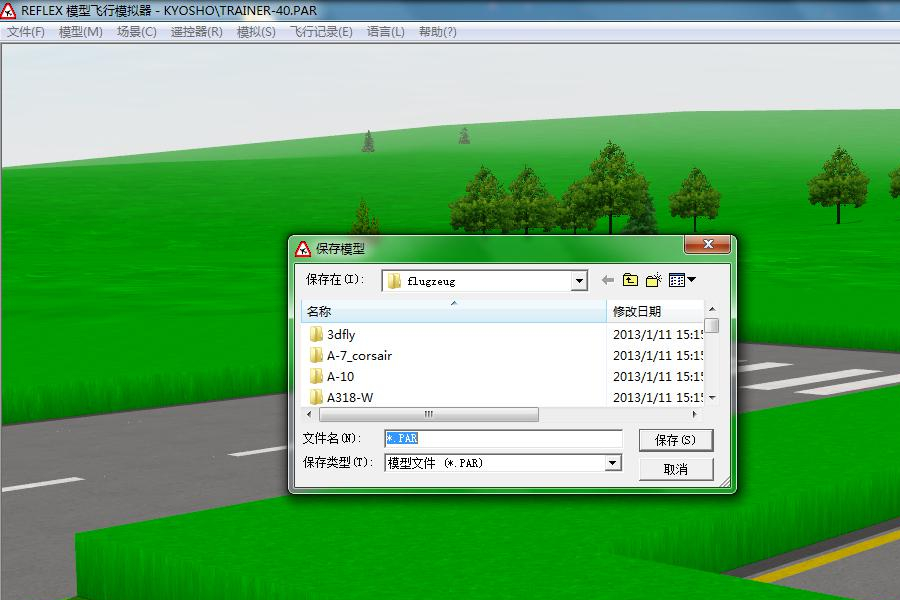
Task: Click the 保存(S) button
Action: (x=676, y=440)
